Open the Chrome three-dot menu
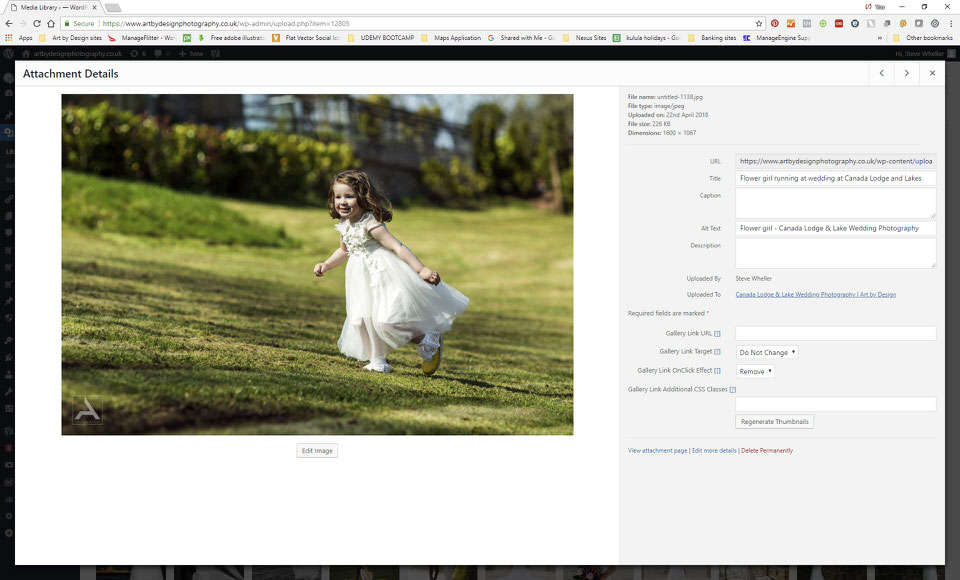 (951, 23)
